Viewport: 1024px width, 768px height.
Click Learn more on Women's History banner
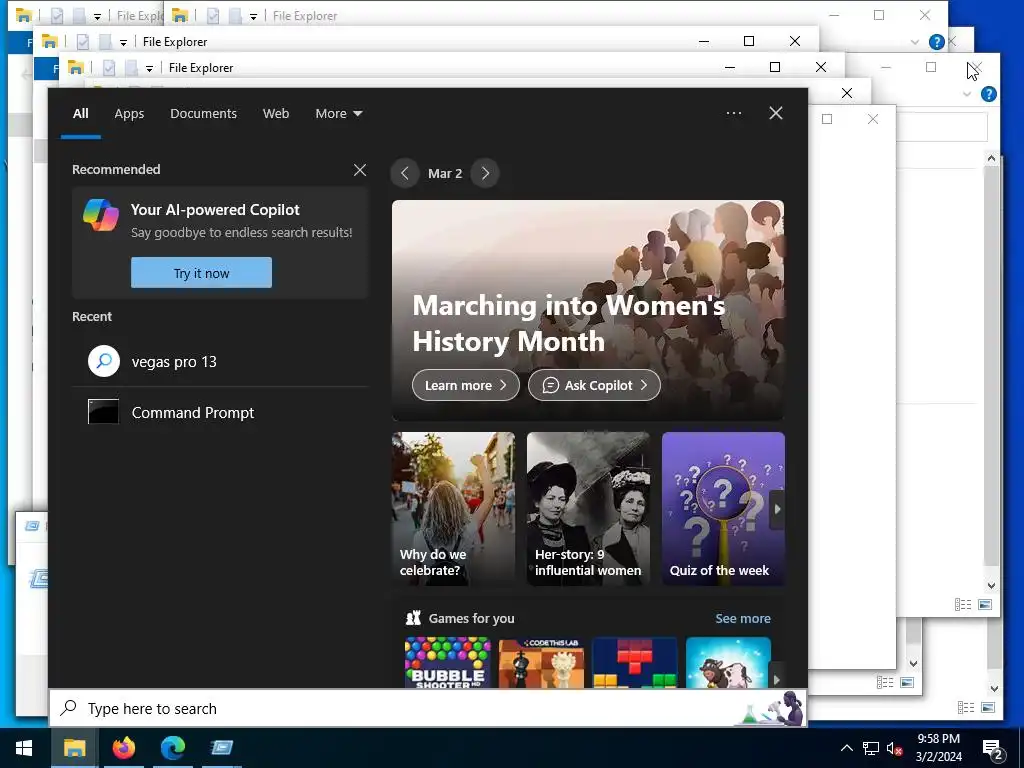[466, 385]
